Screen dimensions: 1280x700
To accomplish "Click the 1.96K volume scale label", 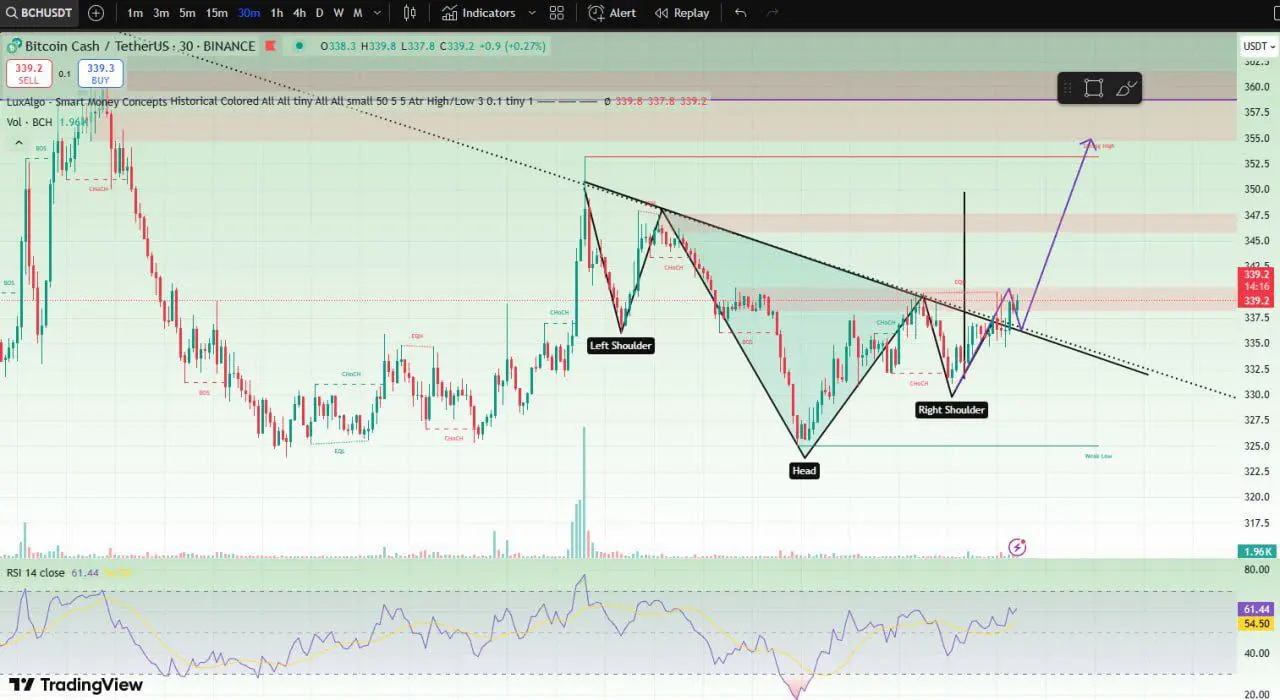I will (x=1256, y=551).
